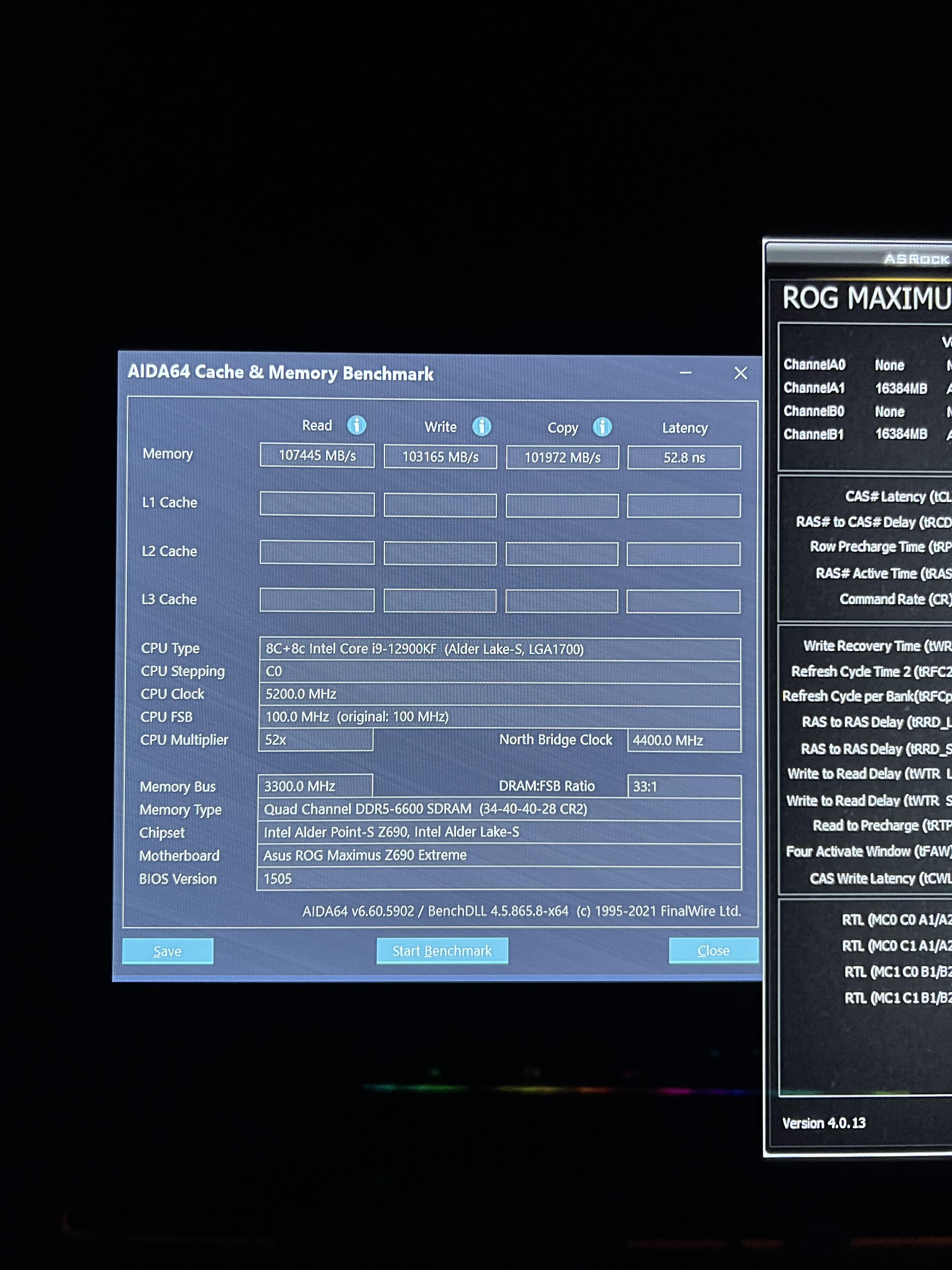Click Command Rate (CR) label in ASRock window
Viewport: 952px width, 1270px height.
click(x=895, y=599)
